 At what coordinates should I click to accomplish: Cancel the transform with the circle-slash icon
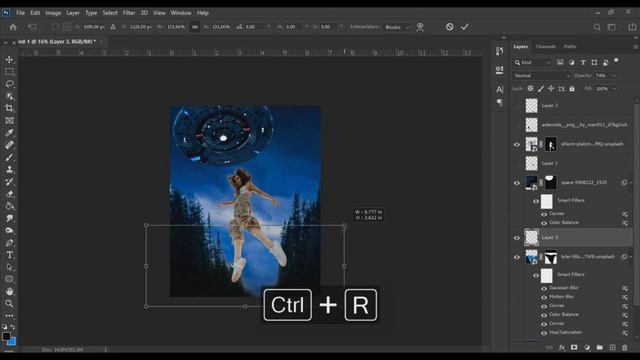tap(449, 27)
